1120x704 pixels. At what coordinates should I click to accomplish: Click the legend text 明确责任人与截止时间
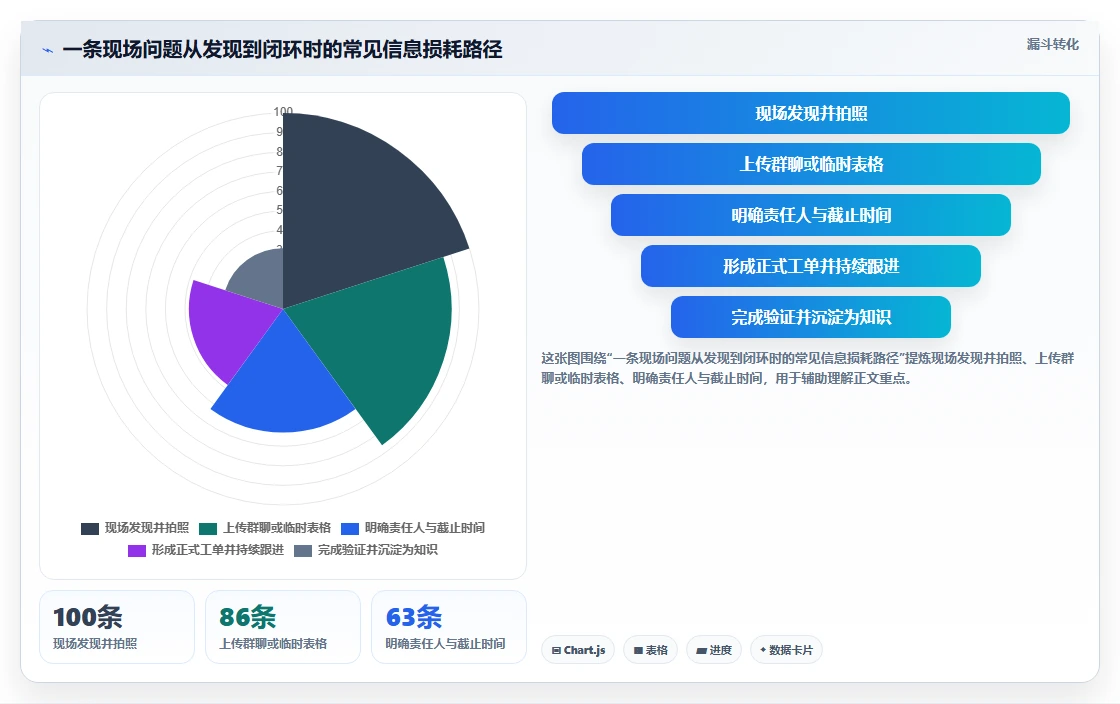pyautogui.click(x=424, y=528)
